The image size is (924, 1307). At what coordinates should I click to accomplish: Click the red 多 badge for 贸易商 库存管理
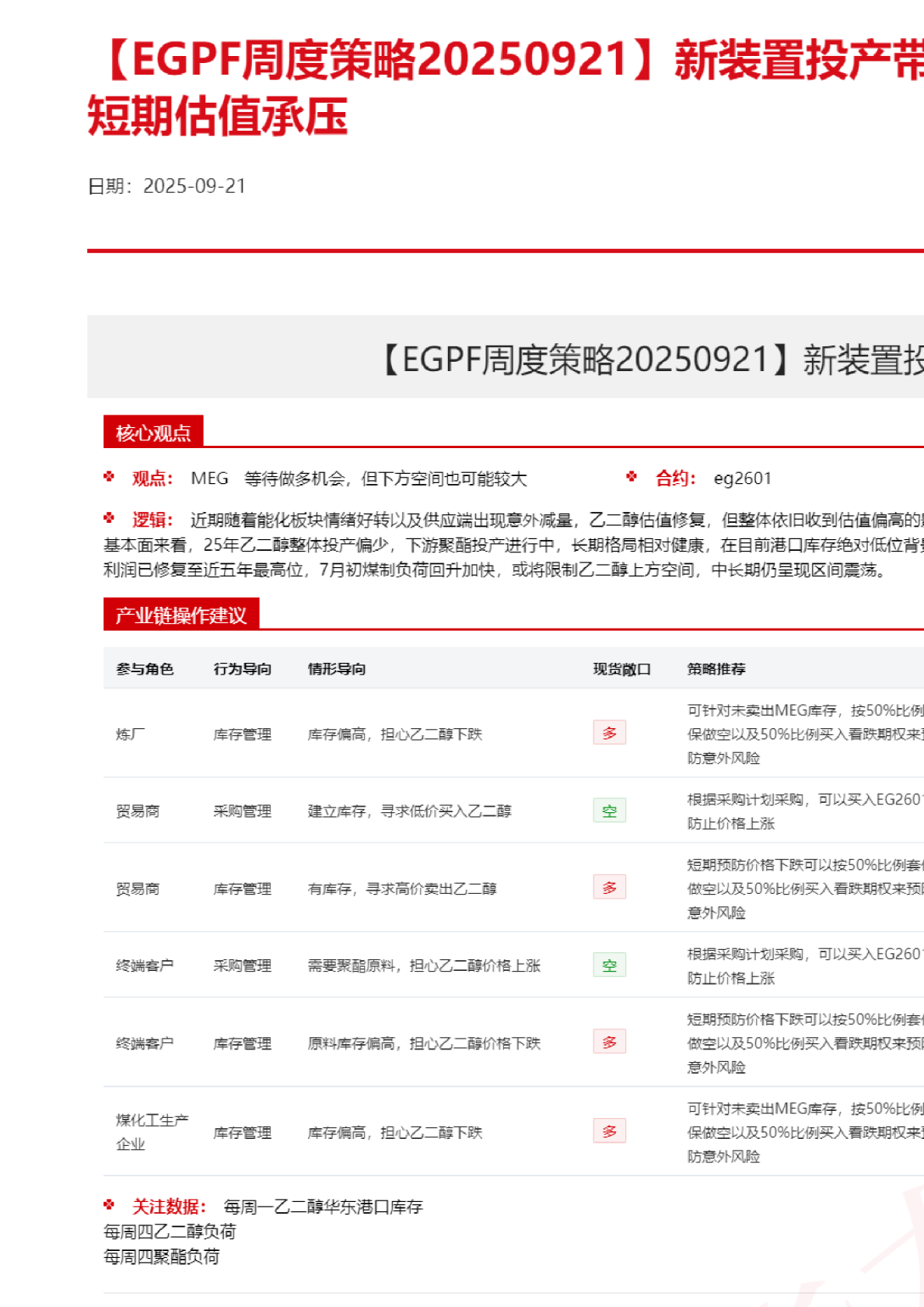pos(609,888)
